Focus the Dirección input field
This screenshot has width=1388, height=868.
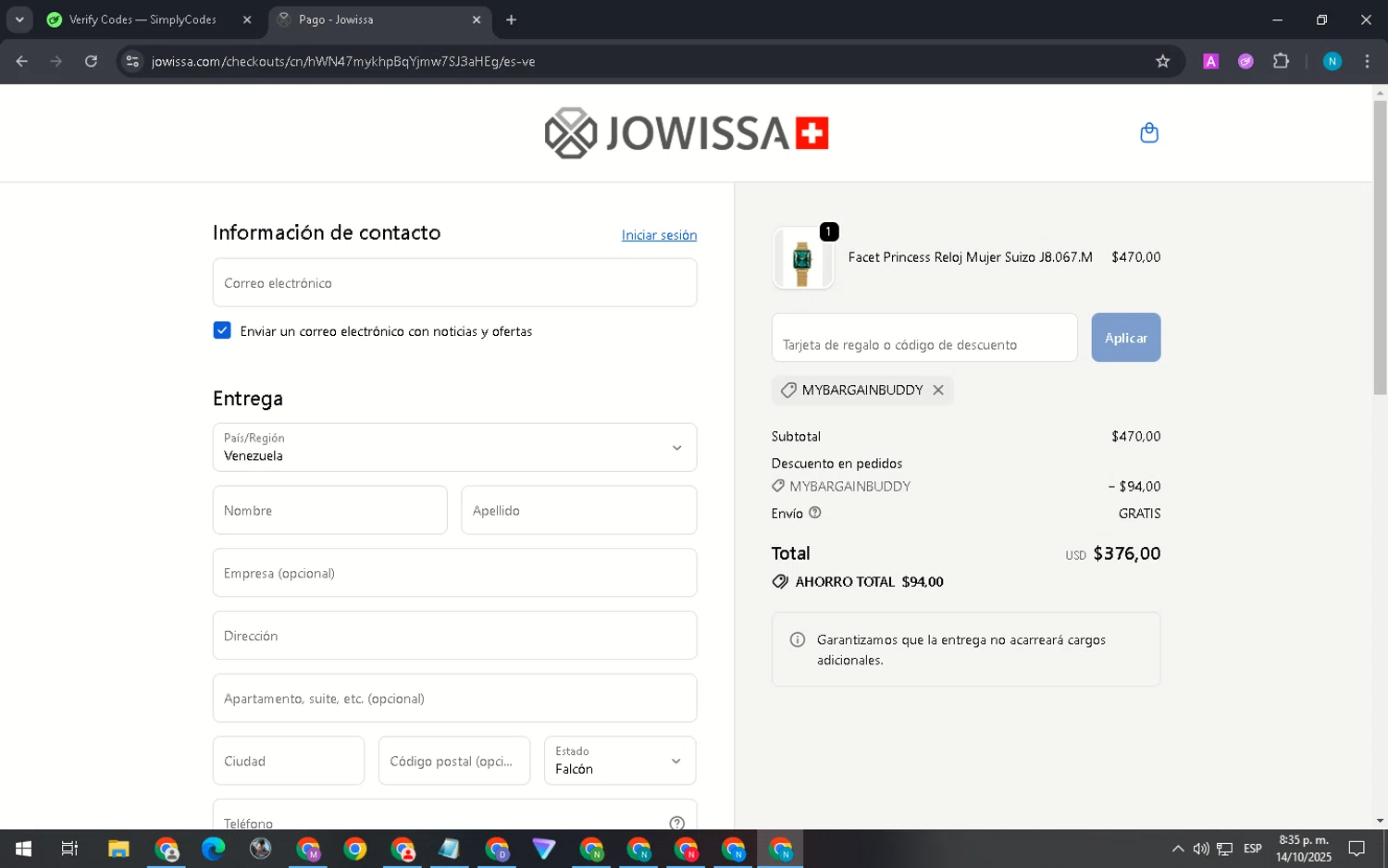pos(454,635)
